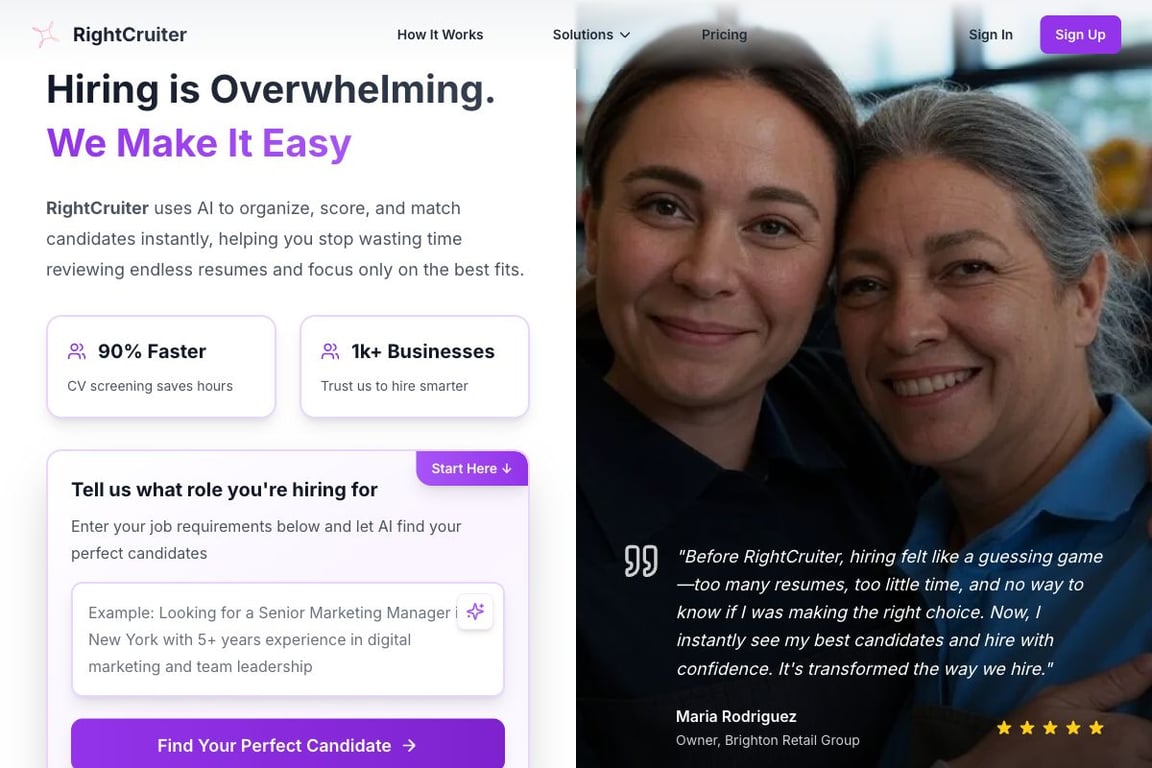The height and width of the screenshot is (768, 1152).
Task: Click the quotation mark icon in testimonial
Action: click(641, 561)
